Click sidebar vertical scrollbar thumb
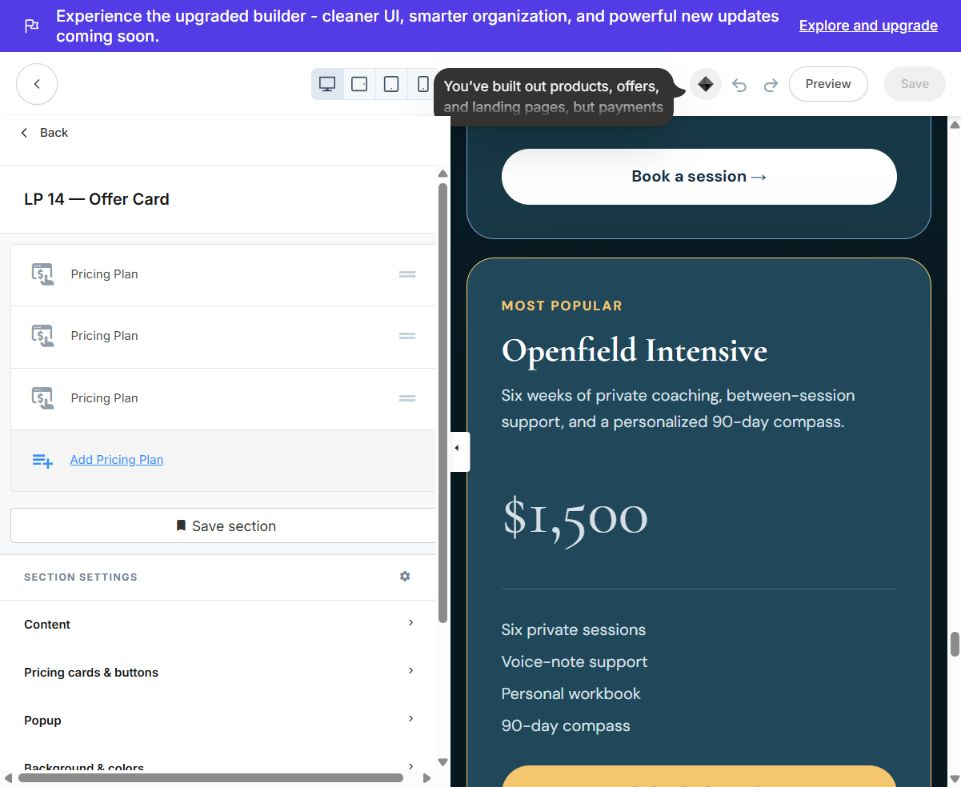Image resolution: width=961 pixels, height=787 pixels. coord(443,402)
